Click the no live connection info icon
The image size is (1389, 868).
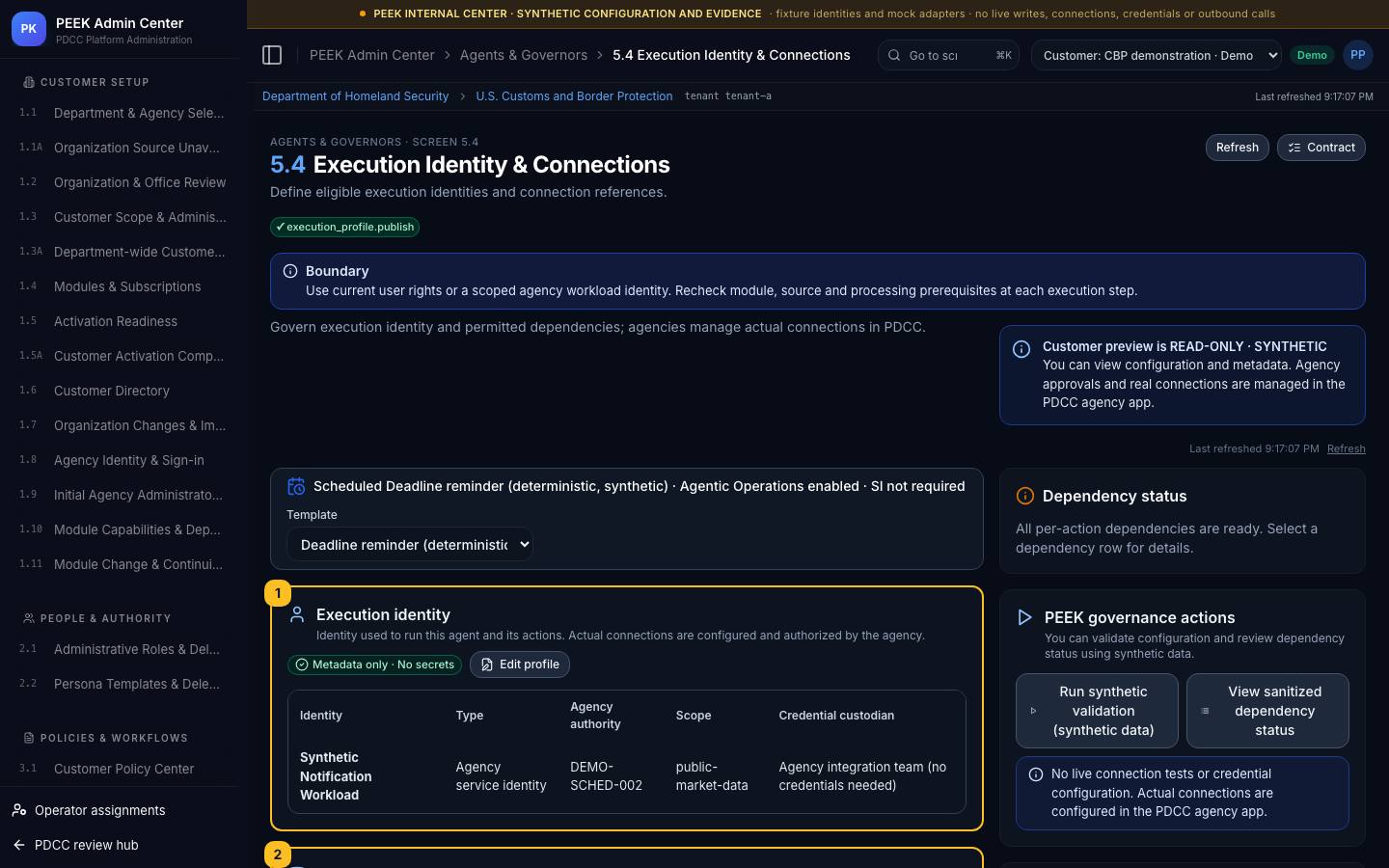click(1036, 774)
